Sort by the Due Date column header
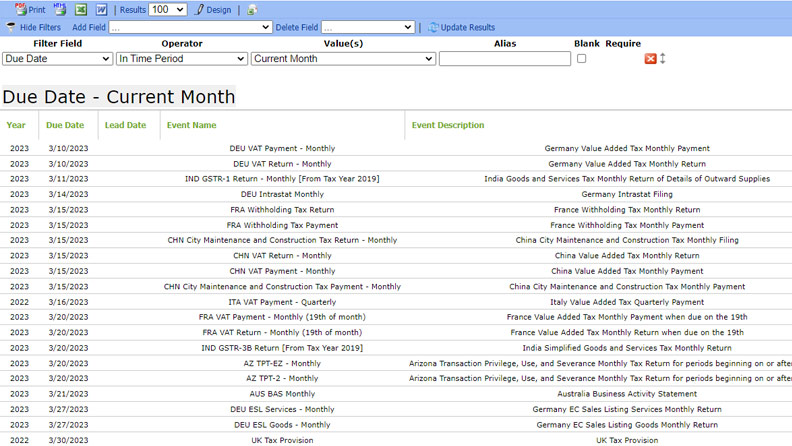Viewport: 792px width, 446px height. click(x=65, y=125)
